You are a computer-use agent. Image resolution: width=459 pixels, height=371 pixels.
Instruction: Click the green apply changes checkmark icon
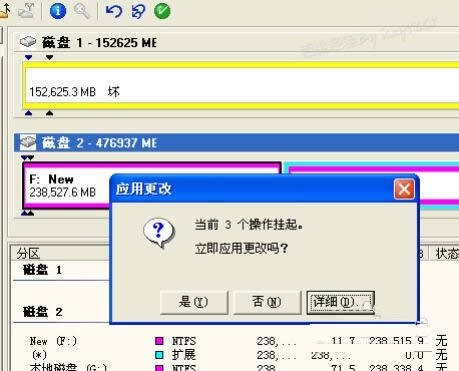pyautogui.click(x=162, y=11)
